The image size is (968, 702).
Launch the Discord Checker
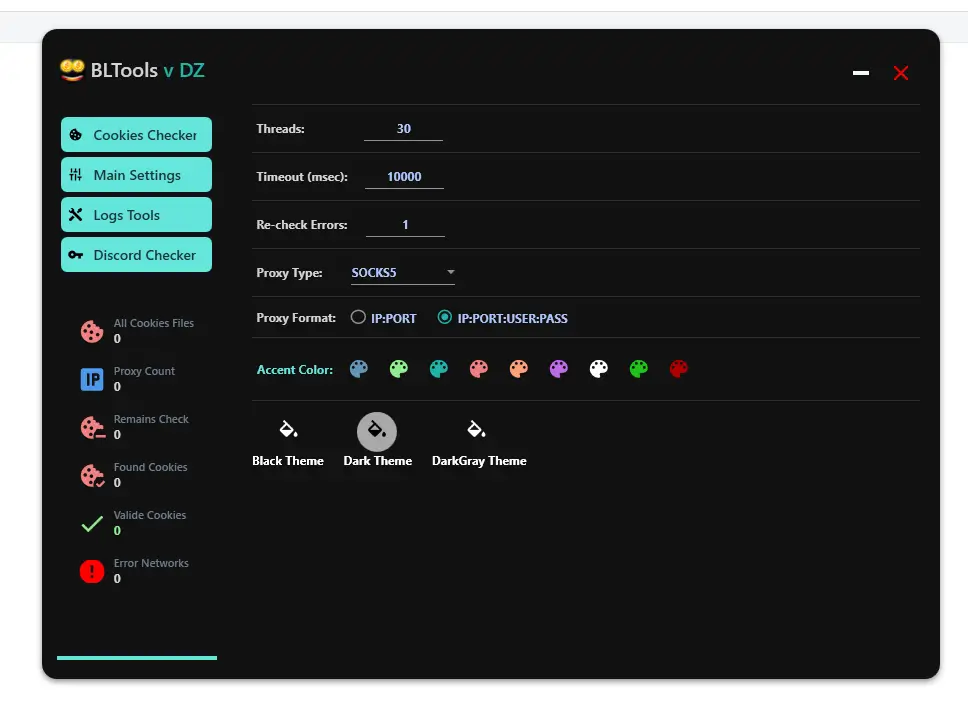pos(136,254)
